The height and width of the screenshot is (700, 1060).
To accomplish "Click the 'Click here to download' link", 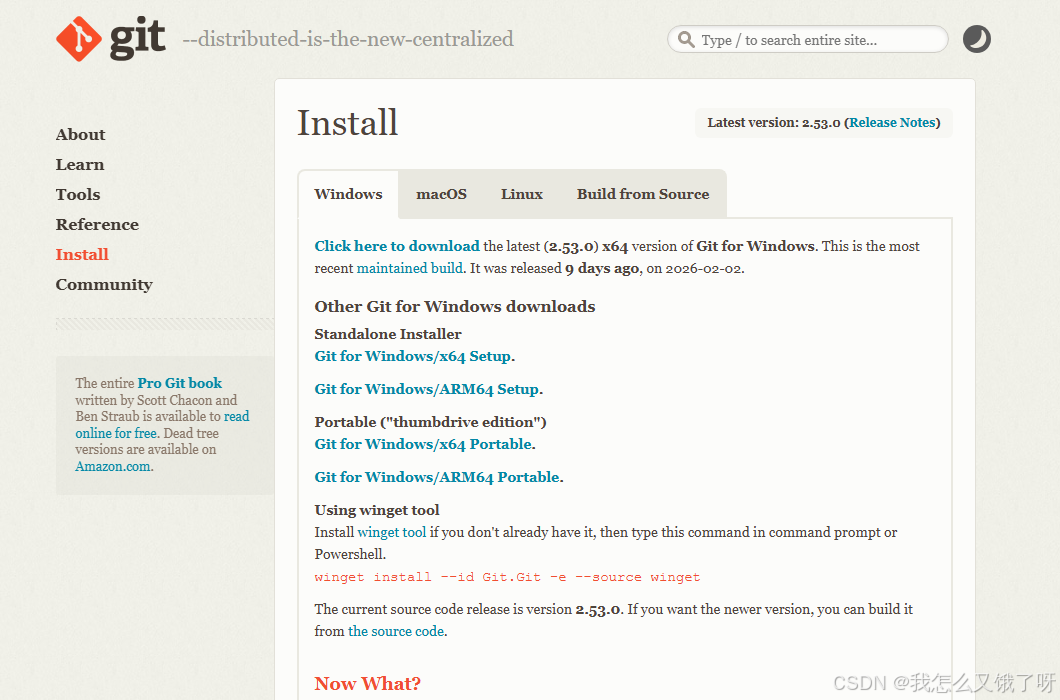I will (x=397, y=246).
